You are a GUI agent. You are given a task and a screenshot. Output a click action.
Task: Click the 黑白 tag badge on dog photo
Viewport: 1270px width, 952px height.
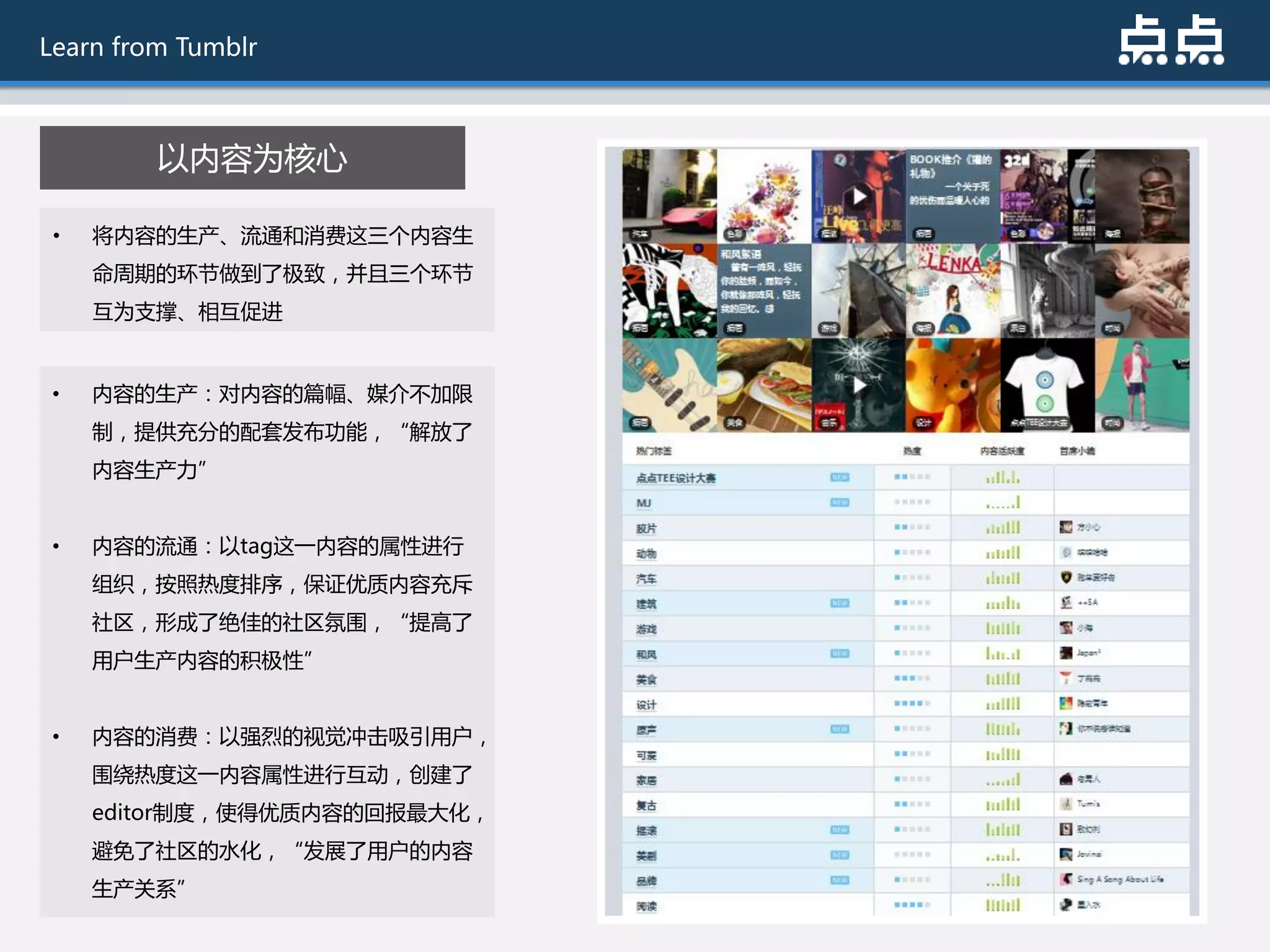click(x=1018, y=328)
